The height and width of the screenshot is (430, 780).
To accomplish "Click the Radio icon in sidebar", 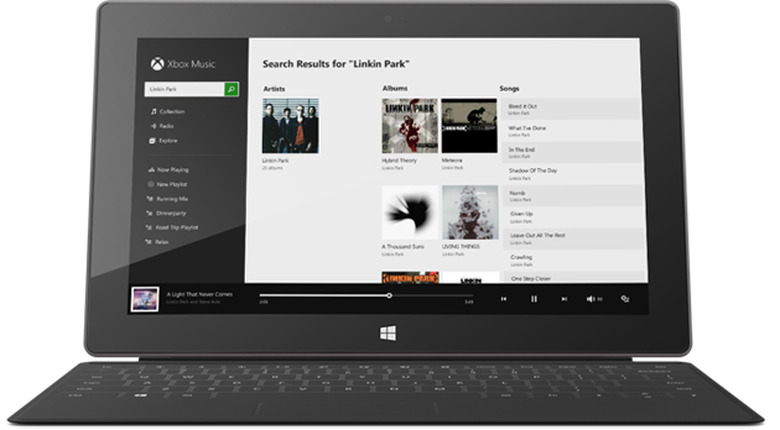I will pyautogui.click(x=153, y=126).
